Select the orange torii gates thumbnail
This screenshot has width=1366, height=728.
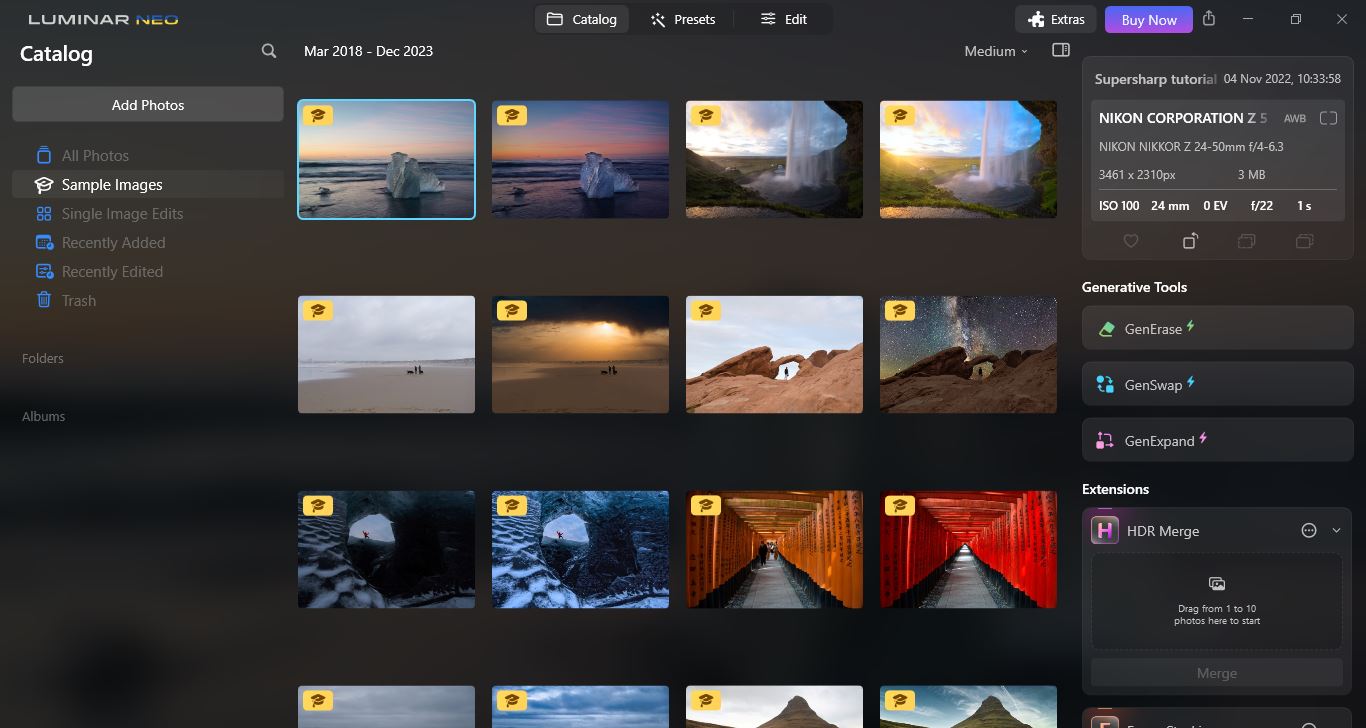coord(774,549)
